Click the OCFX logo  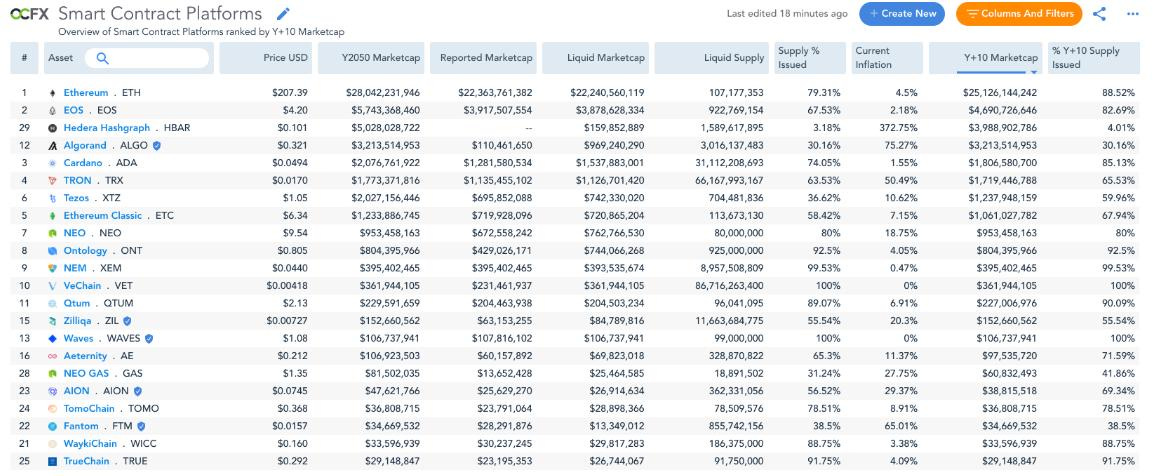[29, 14]
